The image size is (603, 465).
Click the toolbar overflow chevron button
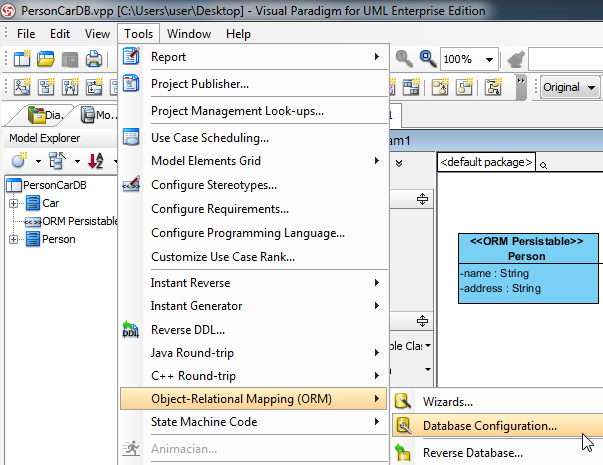pyautogui.click(x=521, y=87)
